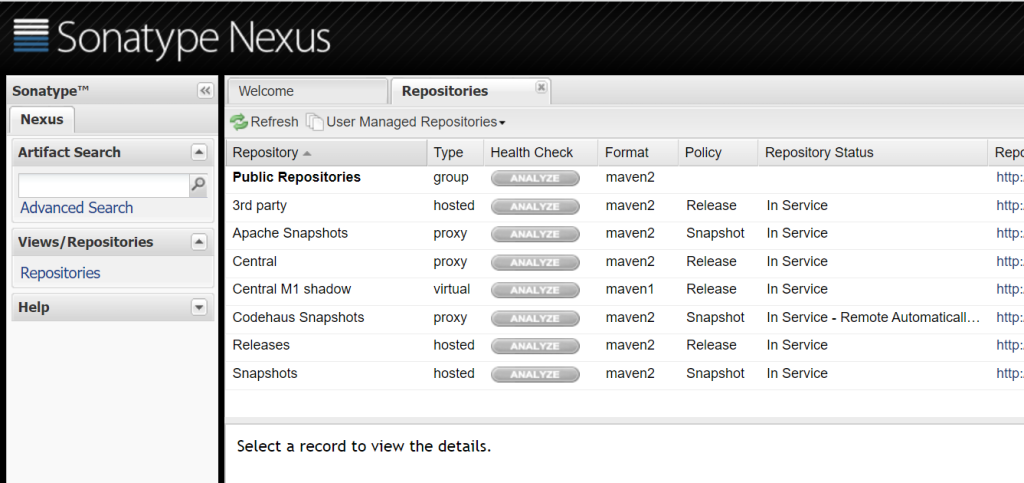1024x483 pixels.
Task: Click ANALYZE for Public Repositories
Action: tap(535, 178)
